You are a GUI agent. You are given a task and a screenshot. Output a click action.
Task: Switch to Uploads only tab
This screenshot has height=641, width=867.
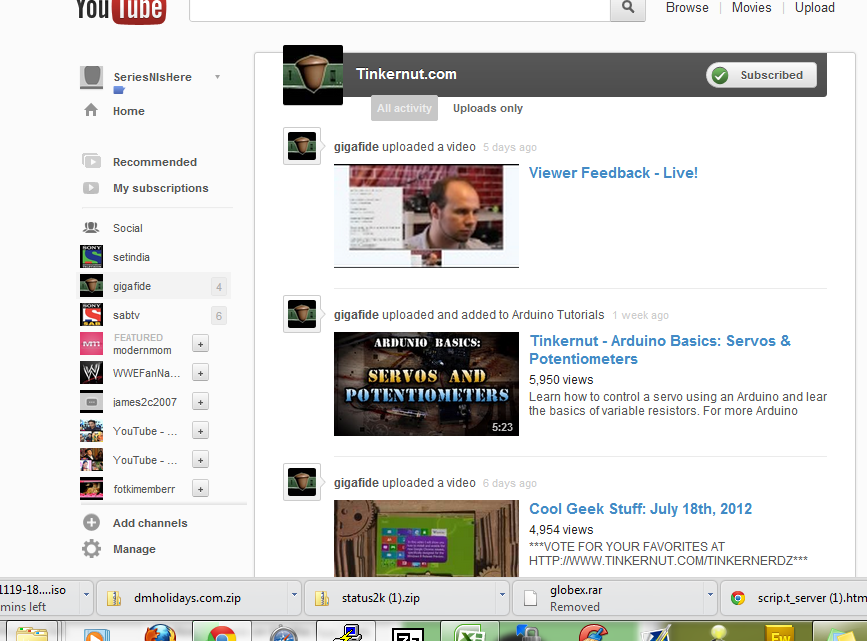coord(488,108)
